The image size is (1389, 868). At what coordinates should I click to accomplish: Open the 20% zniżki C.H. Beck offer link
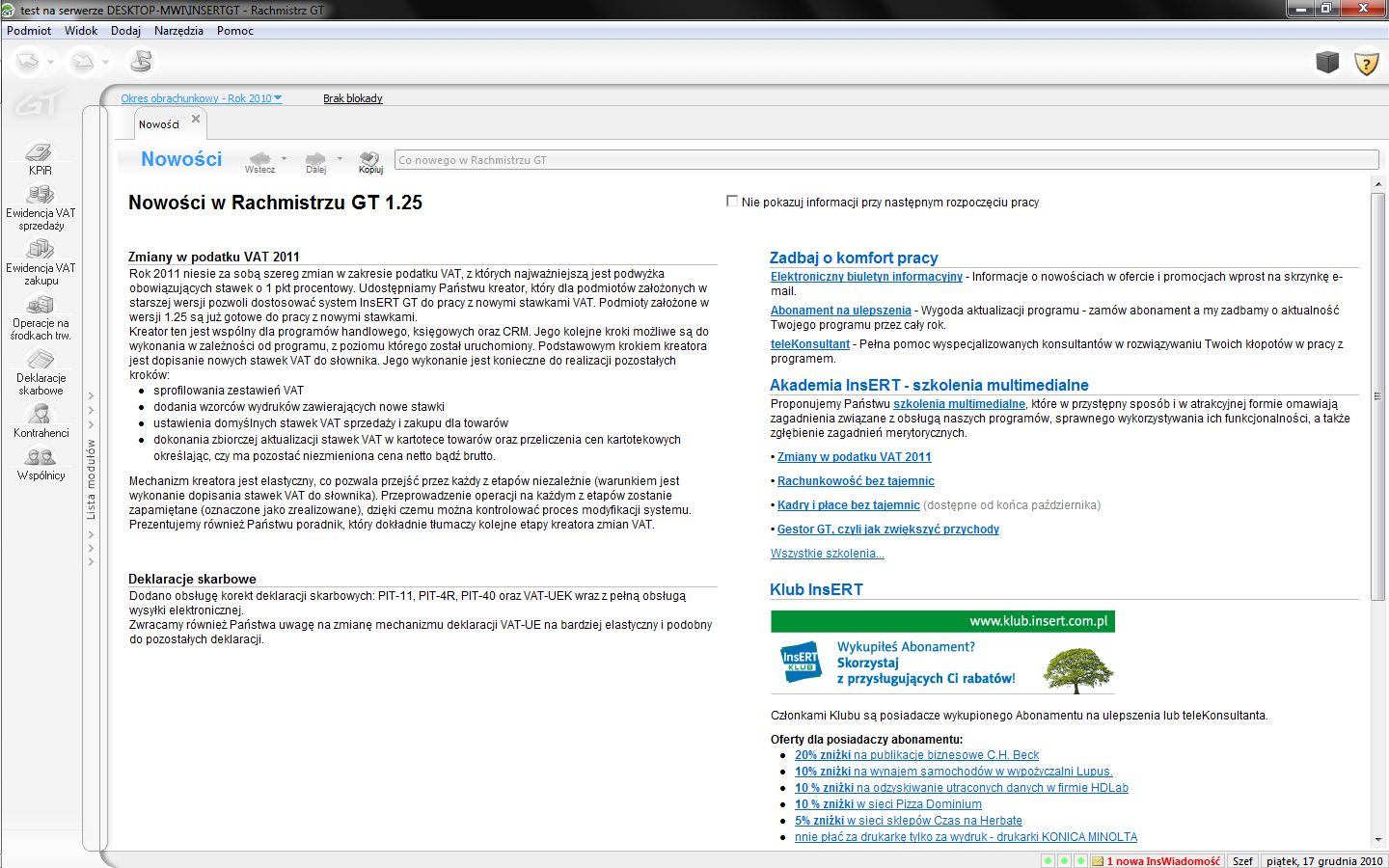click(x=916, y=755)
